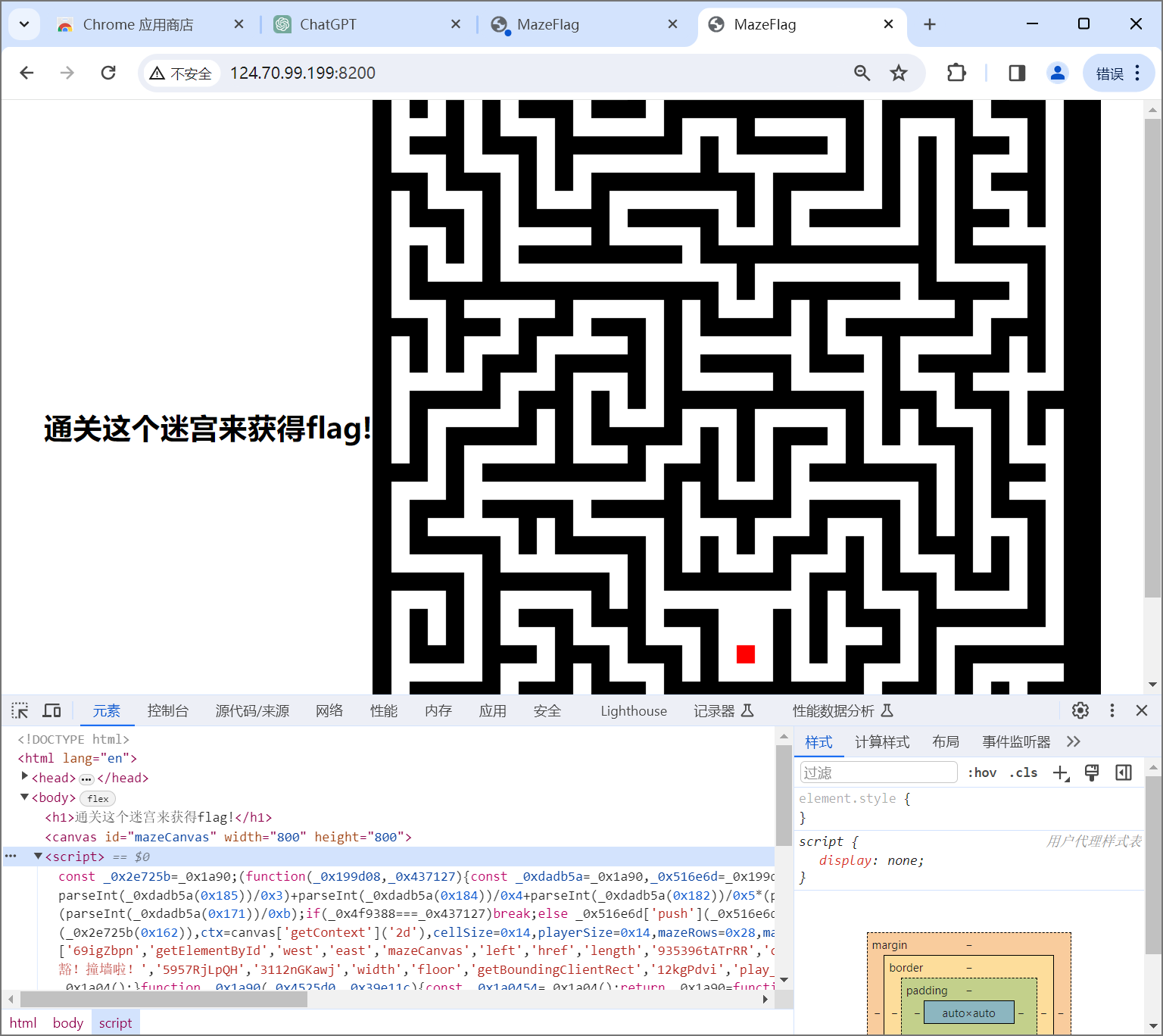
Task: Toggle the flex badge on the body element
Action: click(x=97, y=797)
